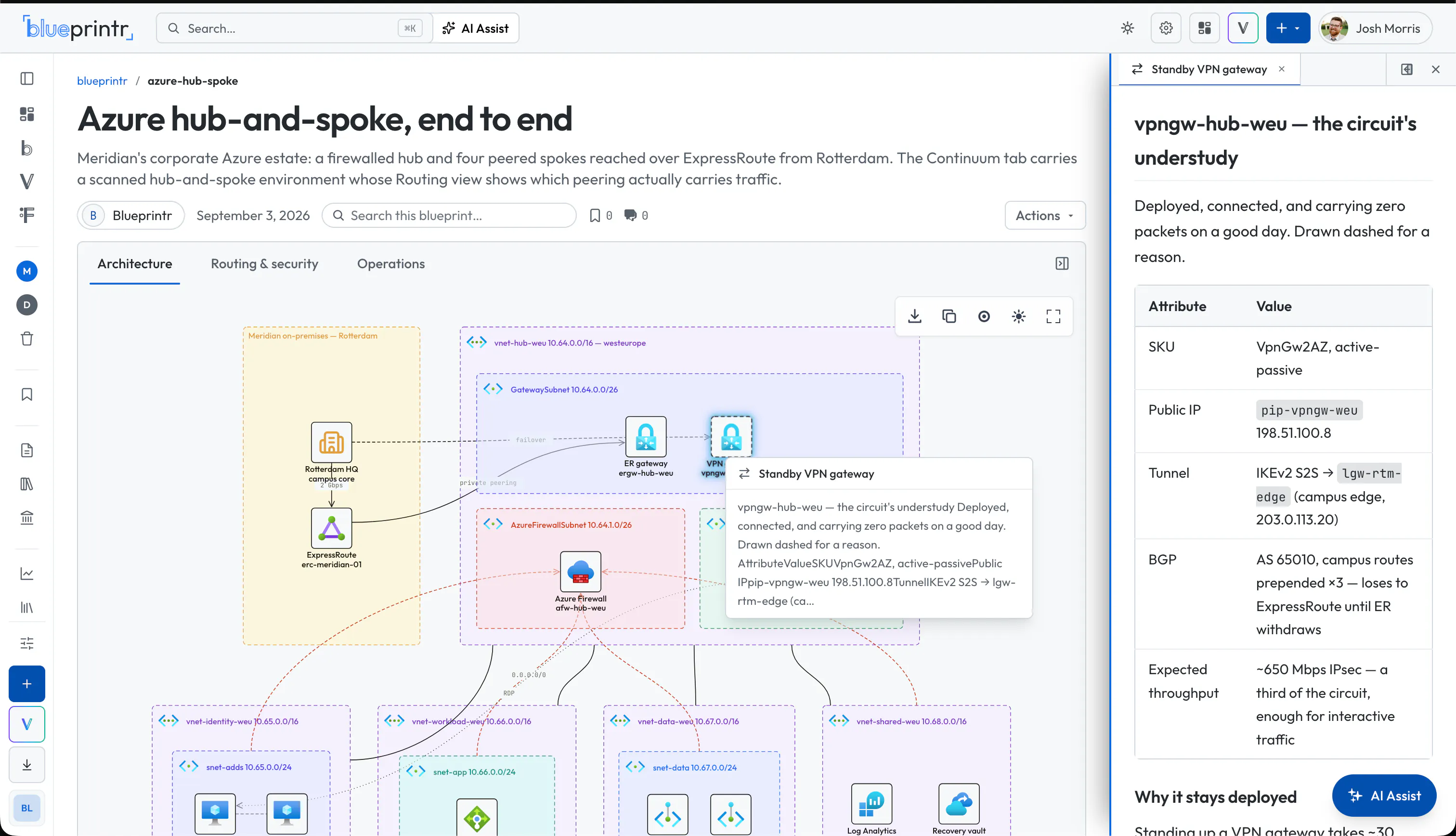Select the blue M workspace avatar
The image size is (1456, 836).
click(27, 271)
